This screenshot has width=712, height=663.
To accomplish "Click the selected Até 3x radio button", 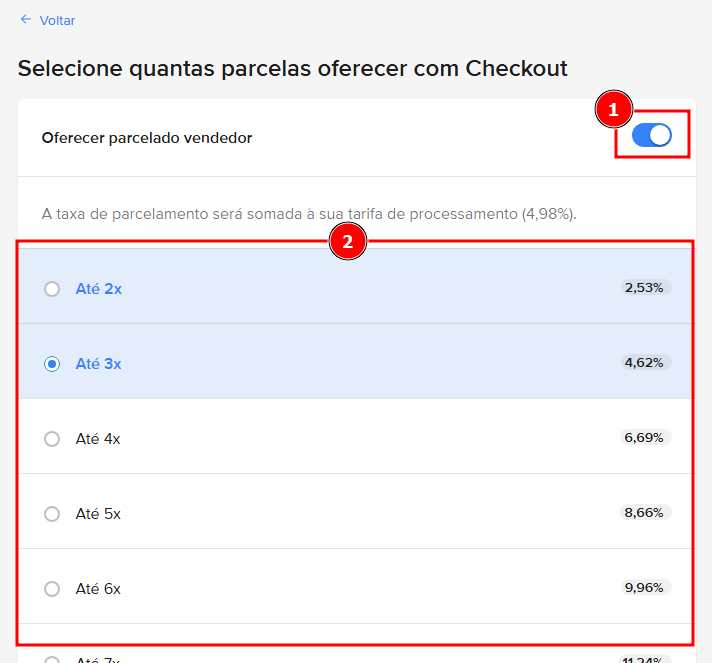I will click(x=52, y=364).
